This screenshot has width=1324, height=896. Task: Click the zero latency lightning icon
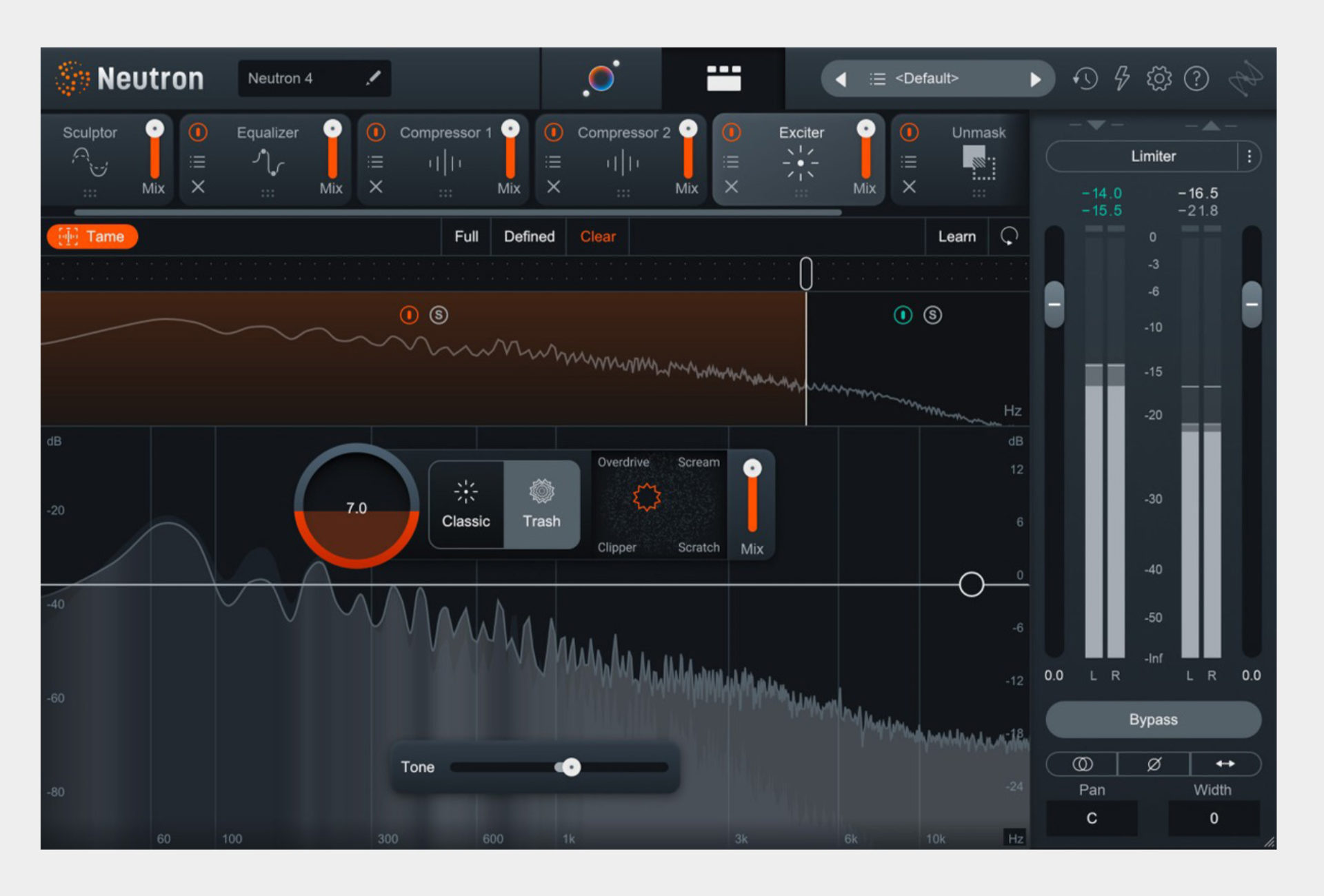[1122, 79]
